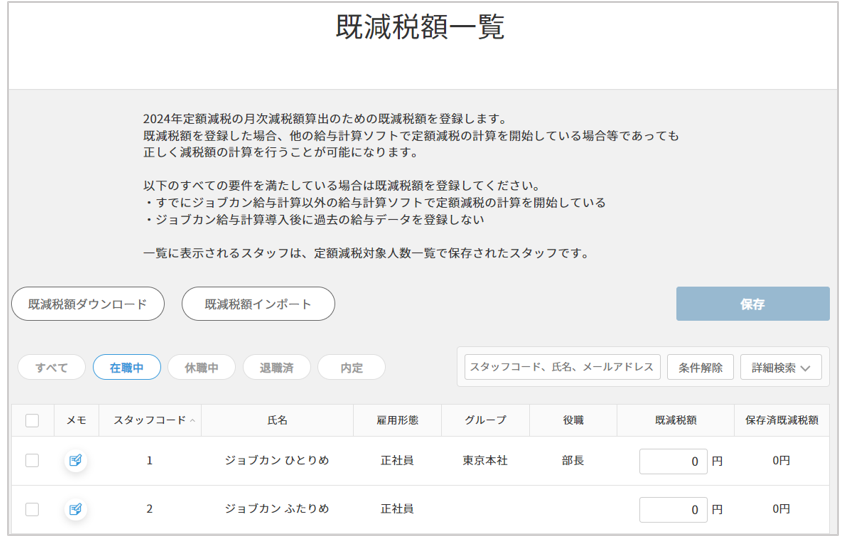844x538 pixels.
Task: Open memo icon for ジョブカン ひとりめ
Action: (76, 460)
